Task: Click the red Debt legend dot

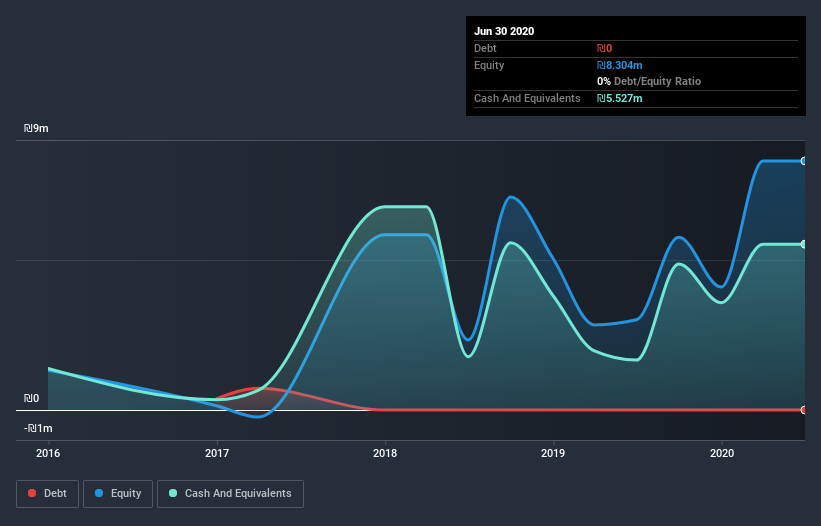Action: pyautogui.click(x=32, y=493)
